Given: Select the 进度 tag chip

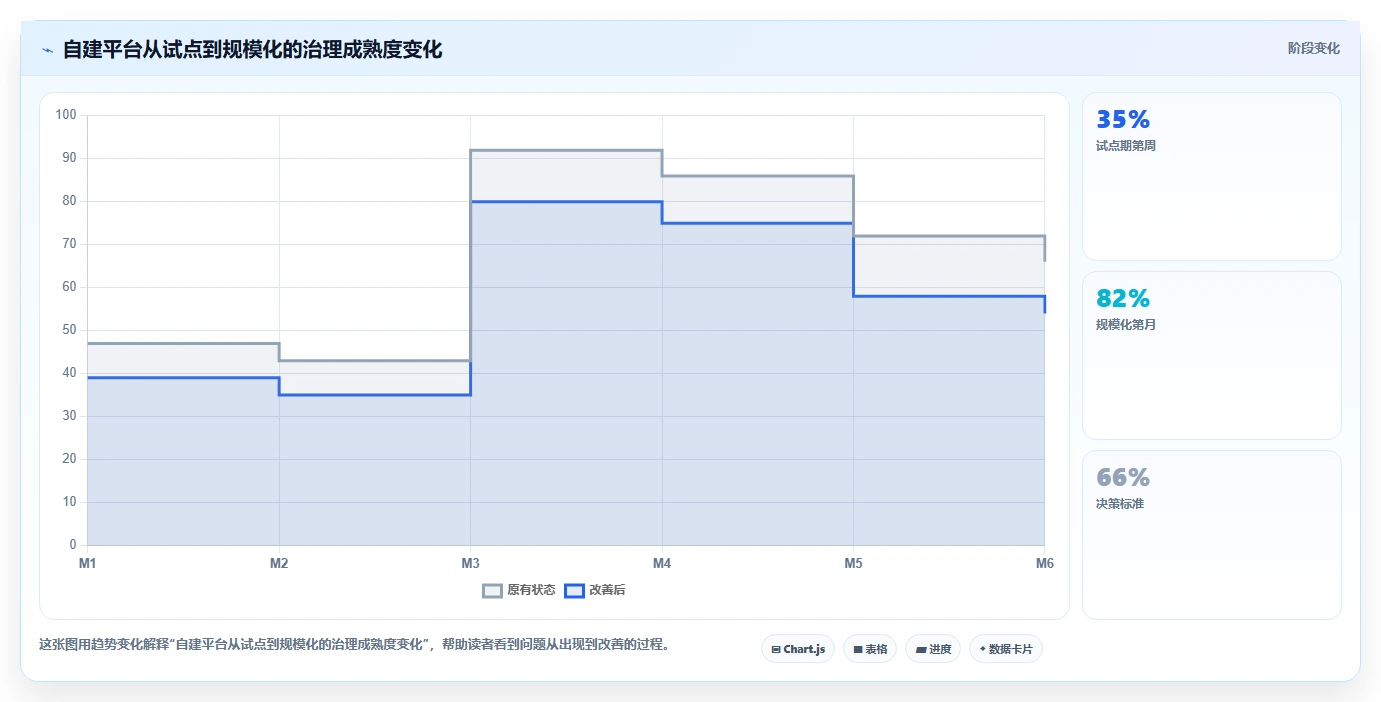Looking at the screenshot, I should point(933,649).
